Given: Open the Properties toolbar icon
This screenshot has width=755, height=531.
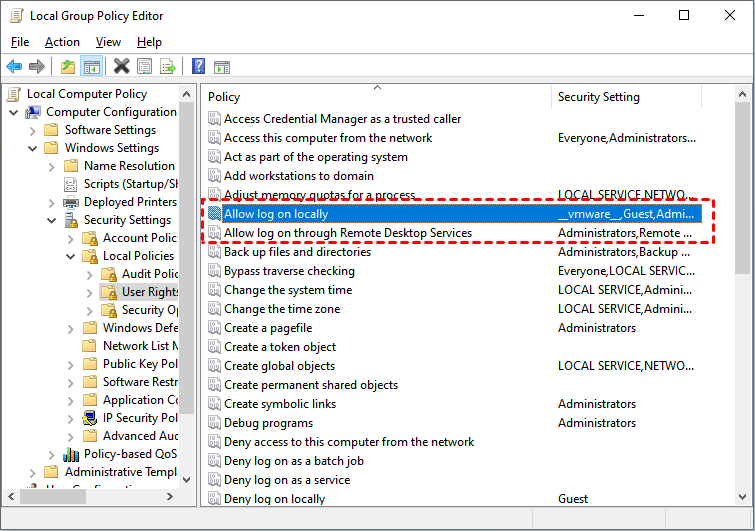Looking at the screenshot, I should pyautogui.click(x=144, y=66).
